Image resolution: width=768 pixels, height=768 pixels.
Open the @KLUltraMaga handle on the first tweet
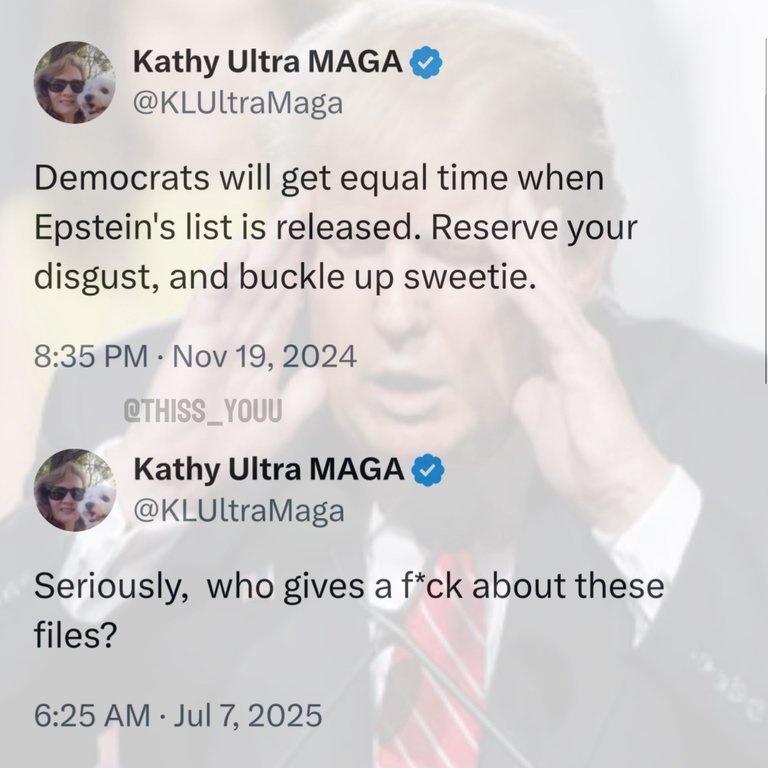coord(238,104)
